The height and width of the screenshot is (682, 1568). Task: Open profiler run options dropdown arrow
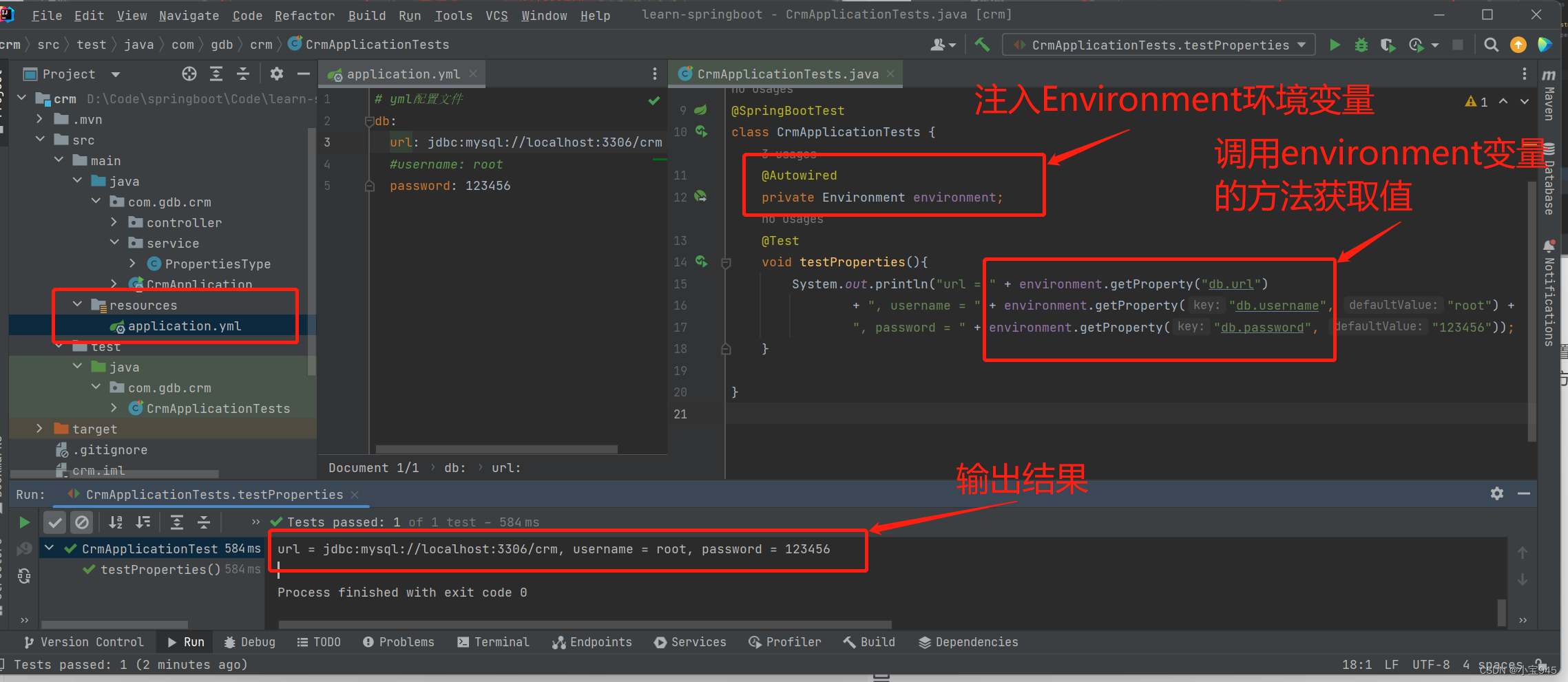[x=1435, y=45]
